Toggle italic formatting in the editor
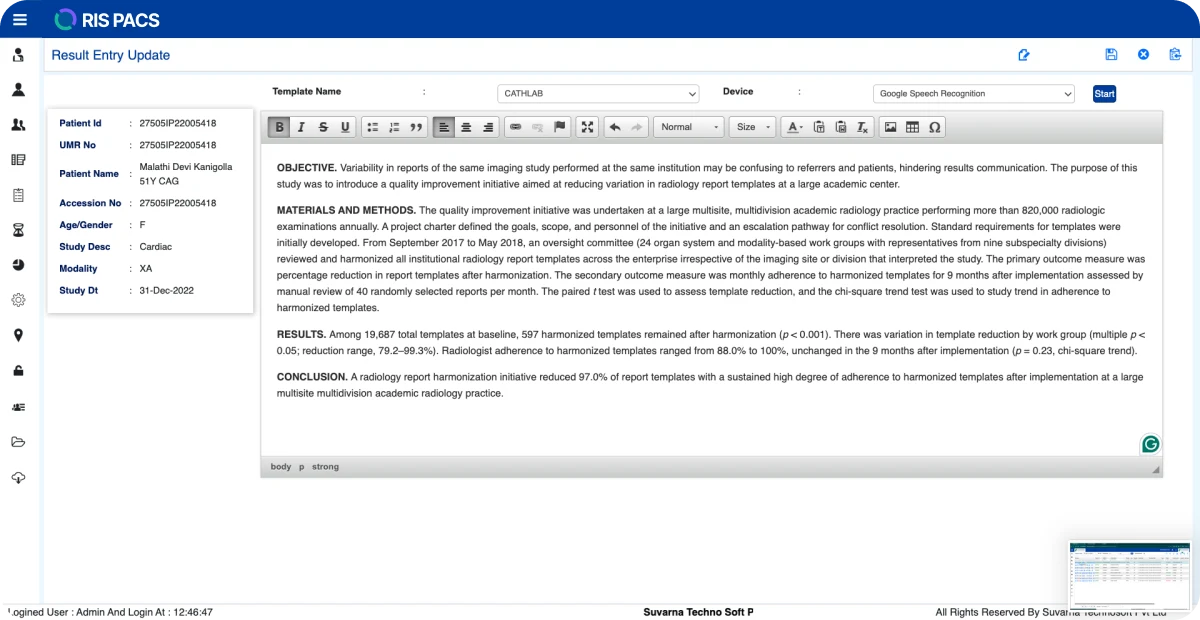 [x=301, y=127]
